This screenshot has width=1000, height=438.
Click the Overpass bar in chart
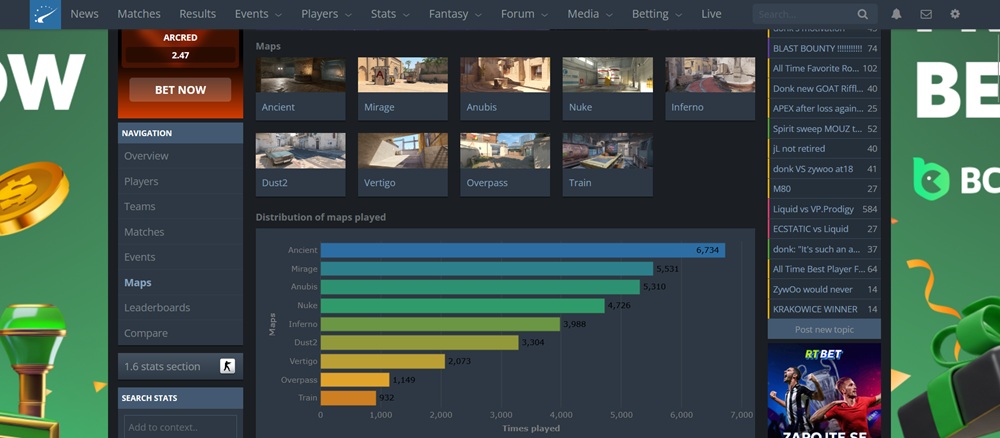click(355, 379)
